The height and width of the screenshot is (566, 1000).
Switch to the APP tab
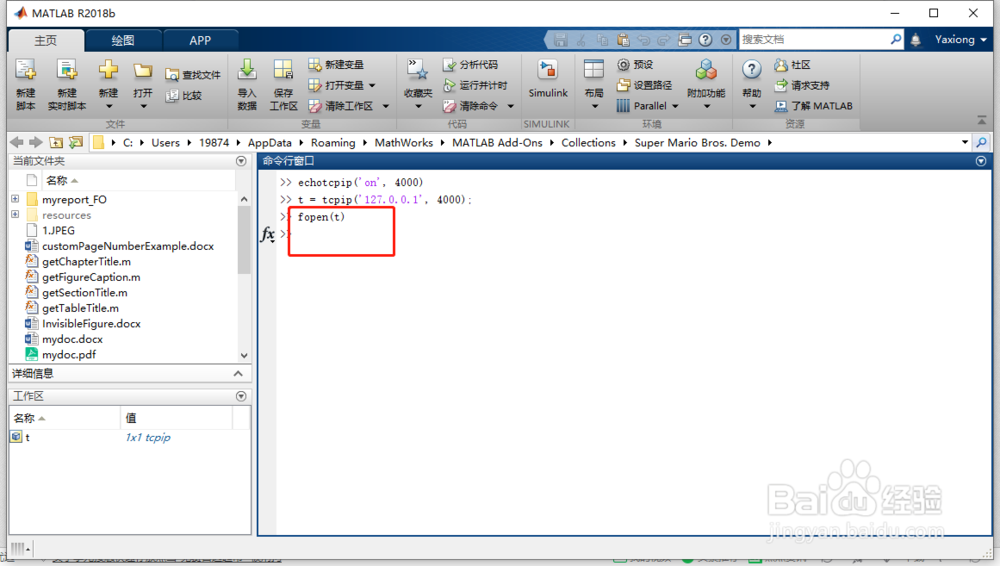pyautogui.click(x=200, y=40)
